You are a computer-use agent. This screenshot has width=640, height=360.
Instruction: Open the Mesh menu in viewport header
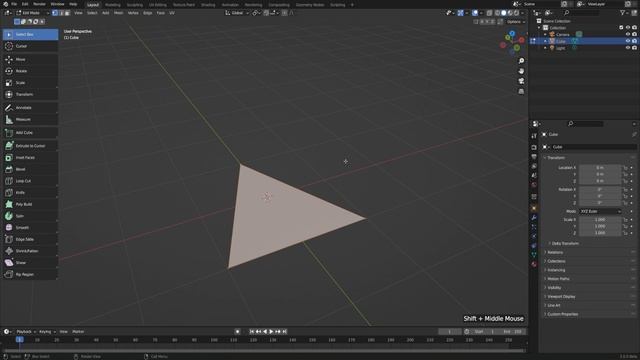pos(118,13)
